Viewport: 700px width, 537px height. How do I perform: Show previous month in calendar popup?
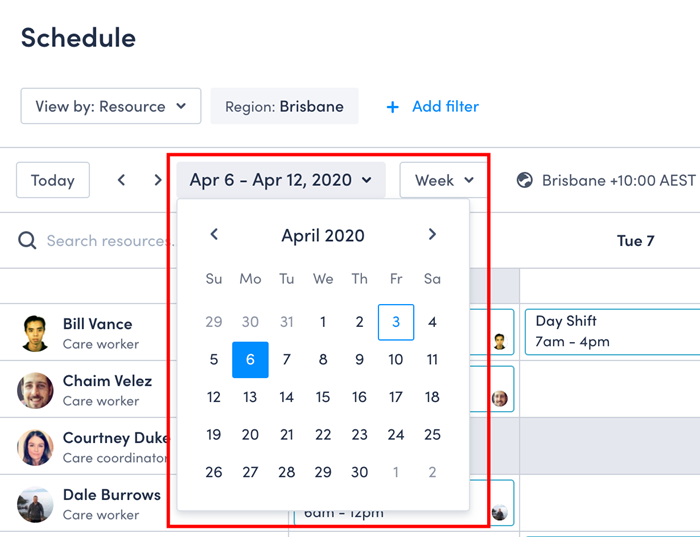pos(214,234)
